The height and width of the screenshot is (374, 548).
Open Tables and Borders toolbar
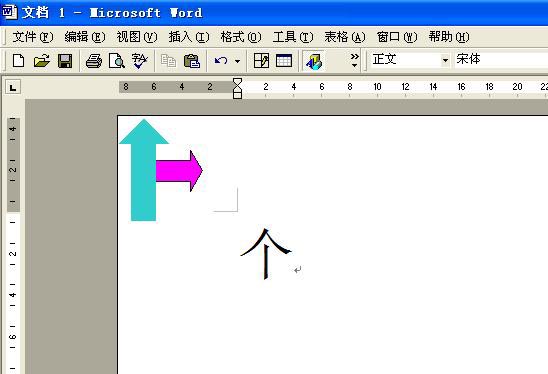tap(261, 61)
